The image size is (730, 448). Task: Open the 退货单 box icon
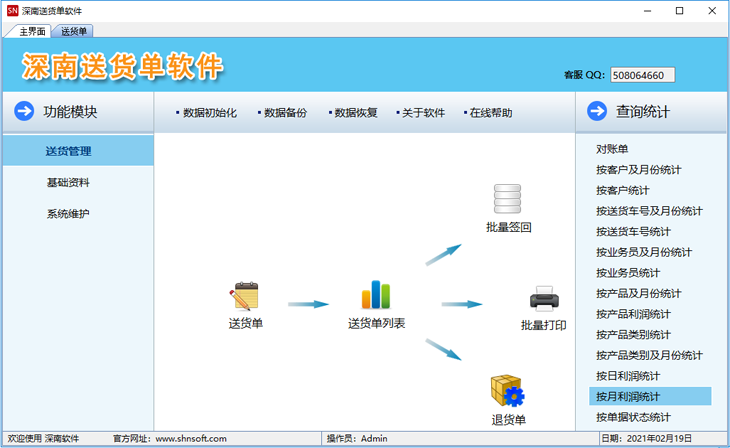[507, 390]
